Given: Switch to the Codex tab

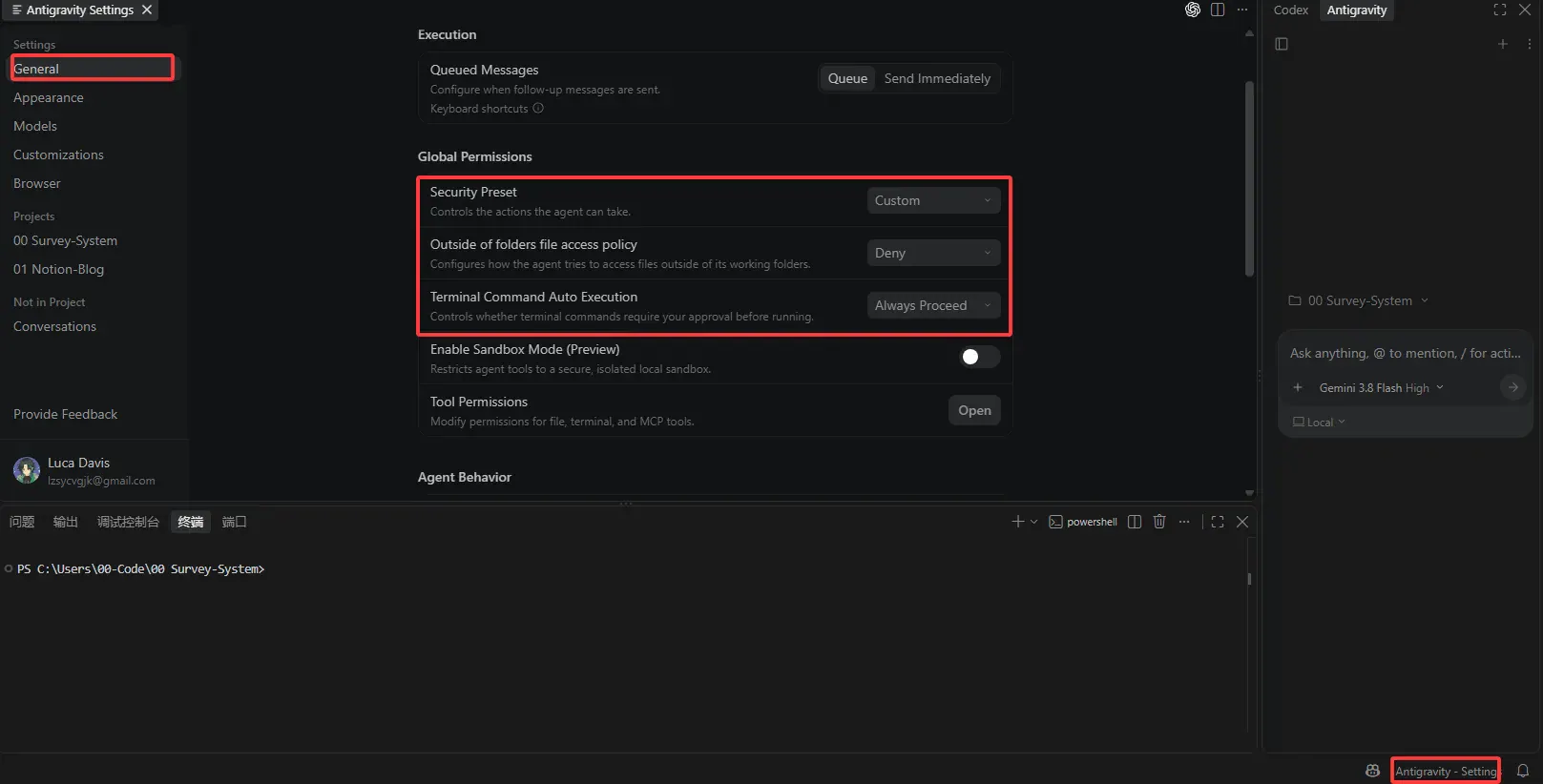Looking at the screenshot, I should pyautogui.click(x=1290, y=10).
